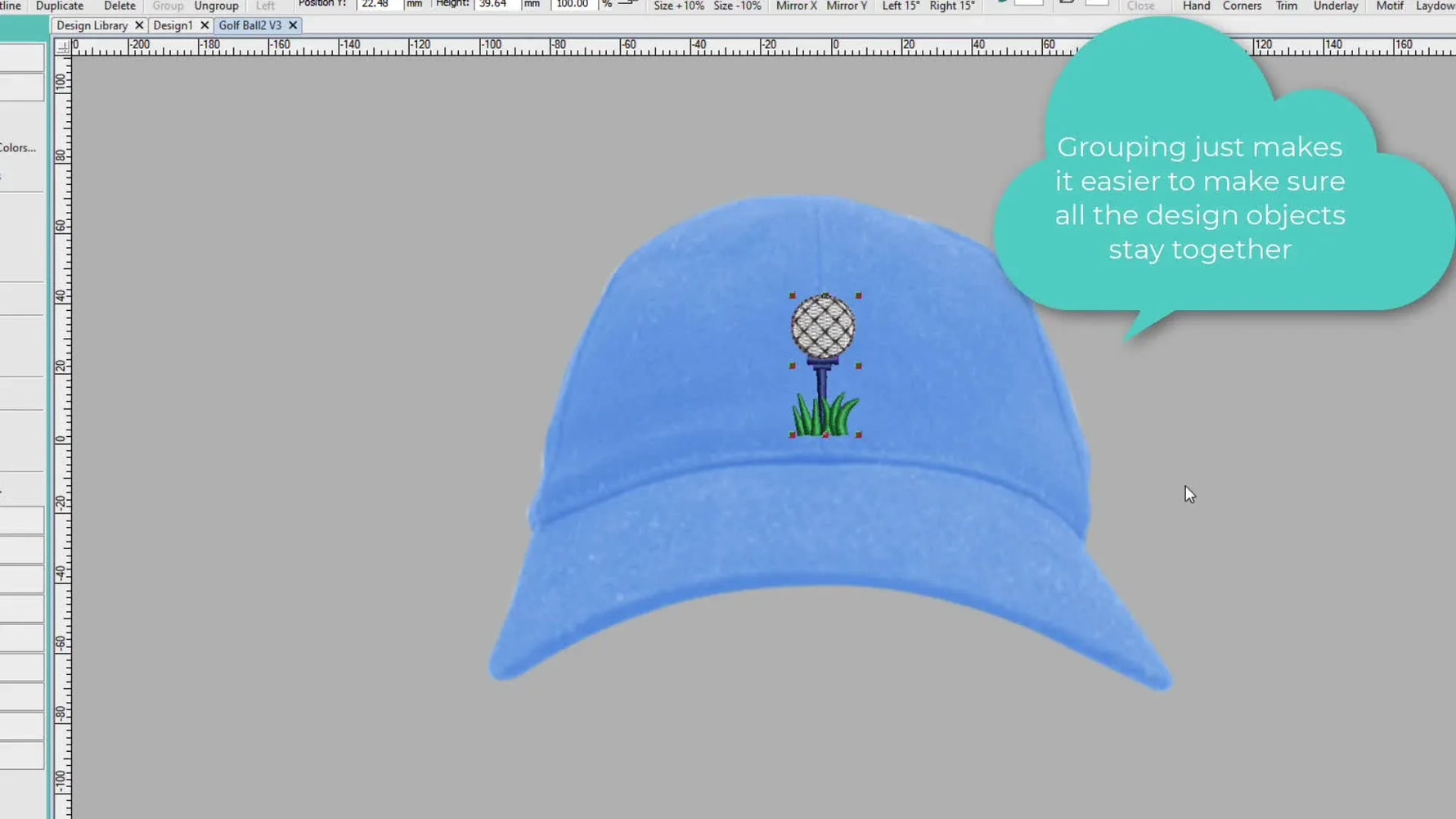The height and width of the screenshot is (819, 1456).
Task: Click the Duplicate toolbar button
Action: (60, 6)
